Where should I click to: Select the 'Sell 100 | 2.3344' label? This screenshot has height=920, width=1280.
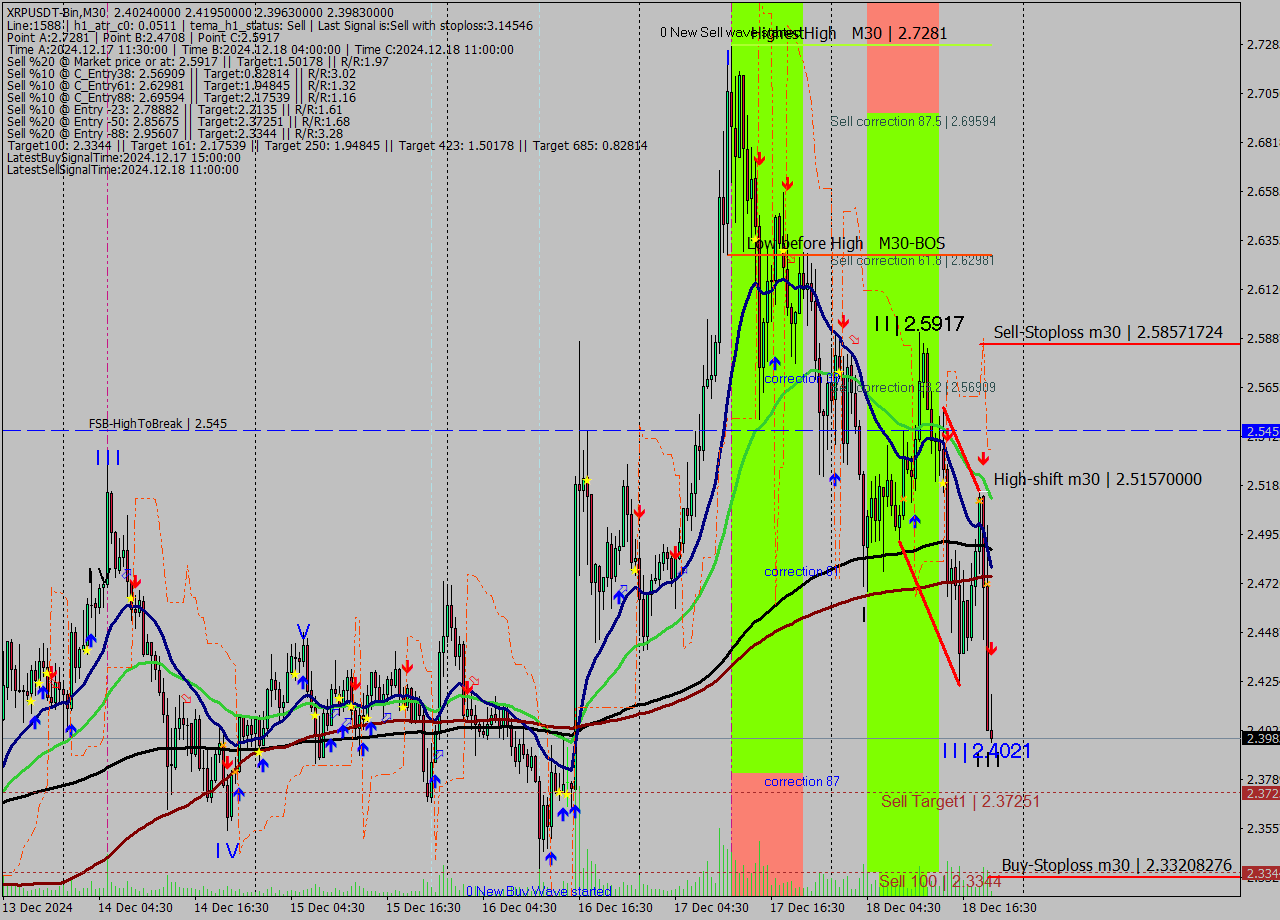[x=940, y=881]
